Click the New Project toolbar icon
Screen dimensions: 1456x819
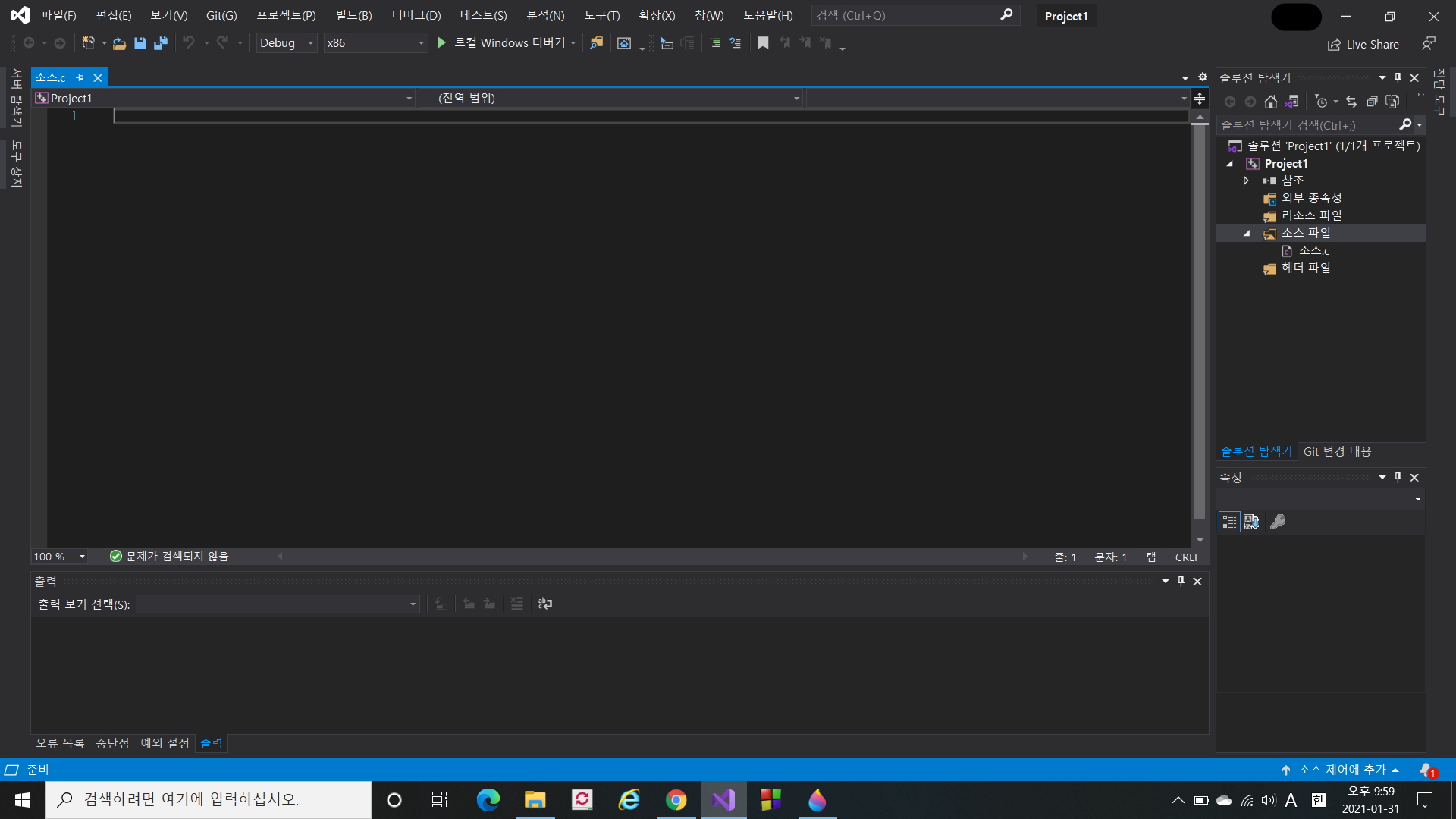click(x=88, y=43)
